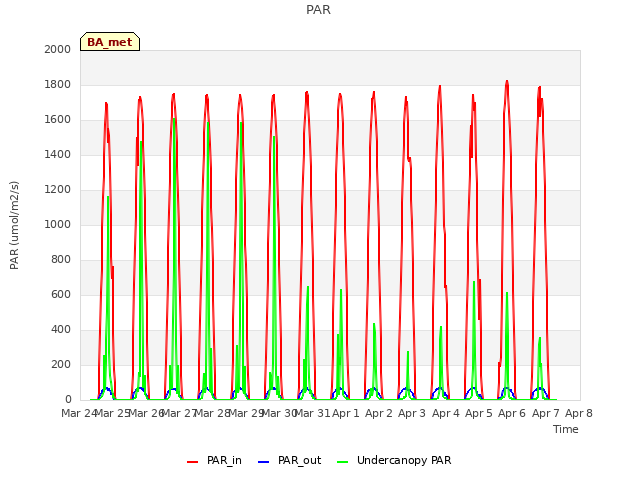Click the red PAR_in legend swatch
640x480 pixels.
pyautogui.click(x=193, y=462)
